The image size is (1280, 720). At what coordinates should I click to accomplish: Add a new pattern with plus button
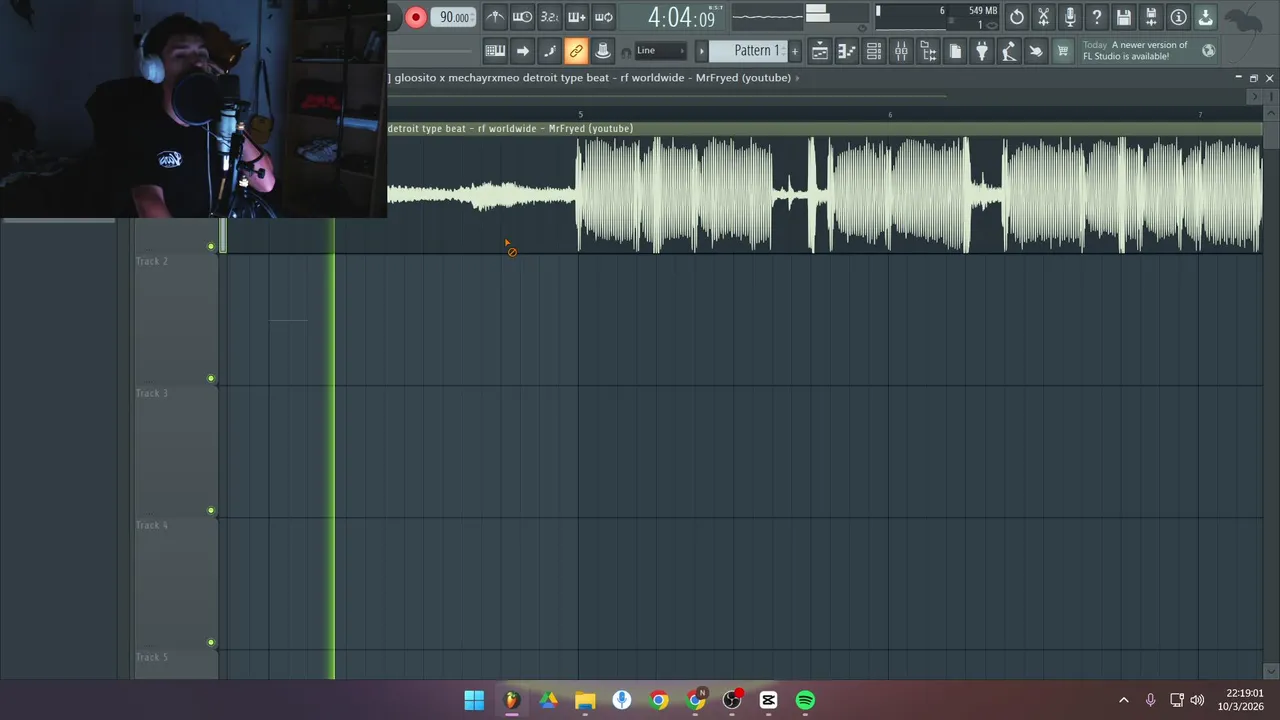(795, 51)
